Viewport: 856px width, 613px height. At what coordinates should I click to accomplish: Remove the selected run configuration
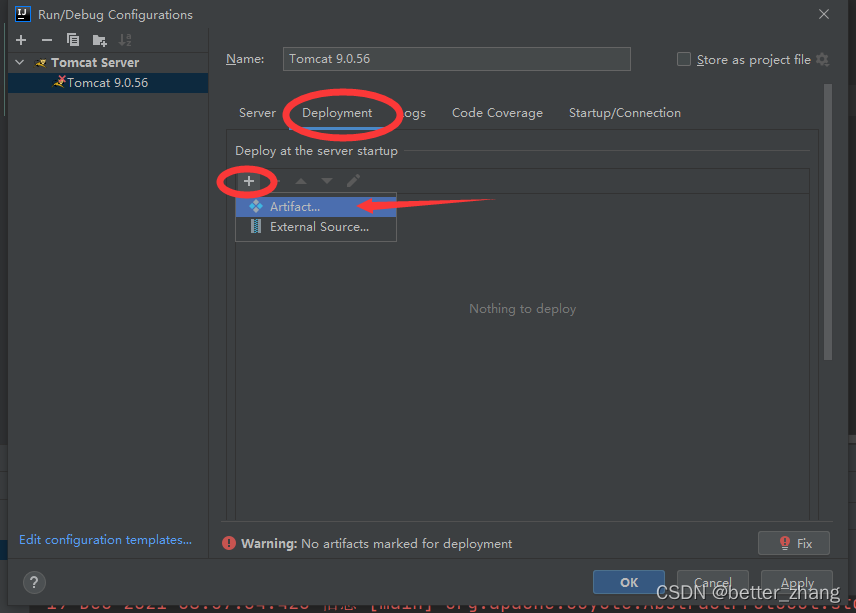point(47,40)
